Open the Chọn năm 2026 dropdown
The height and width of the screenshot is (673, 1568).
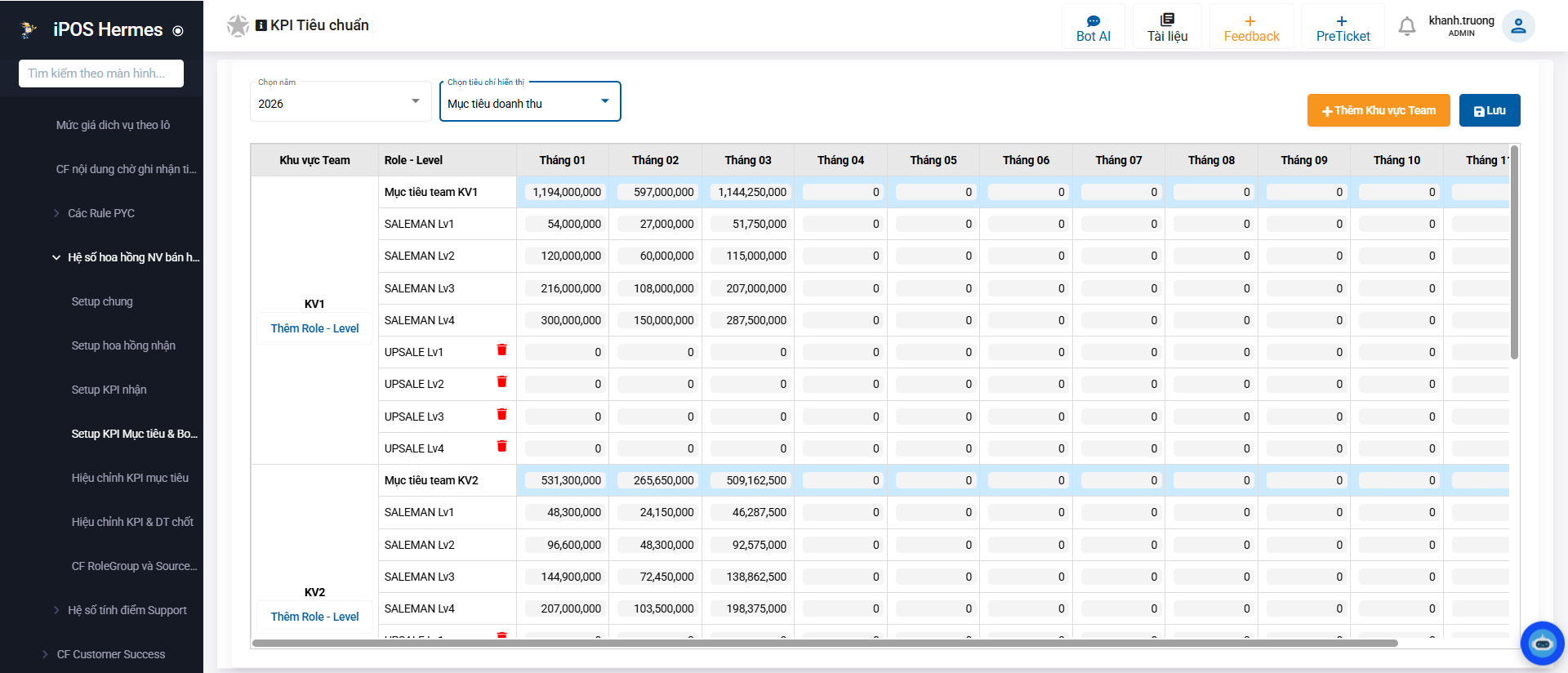(x=341, y=101)
